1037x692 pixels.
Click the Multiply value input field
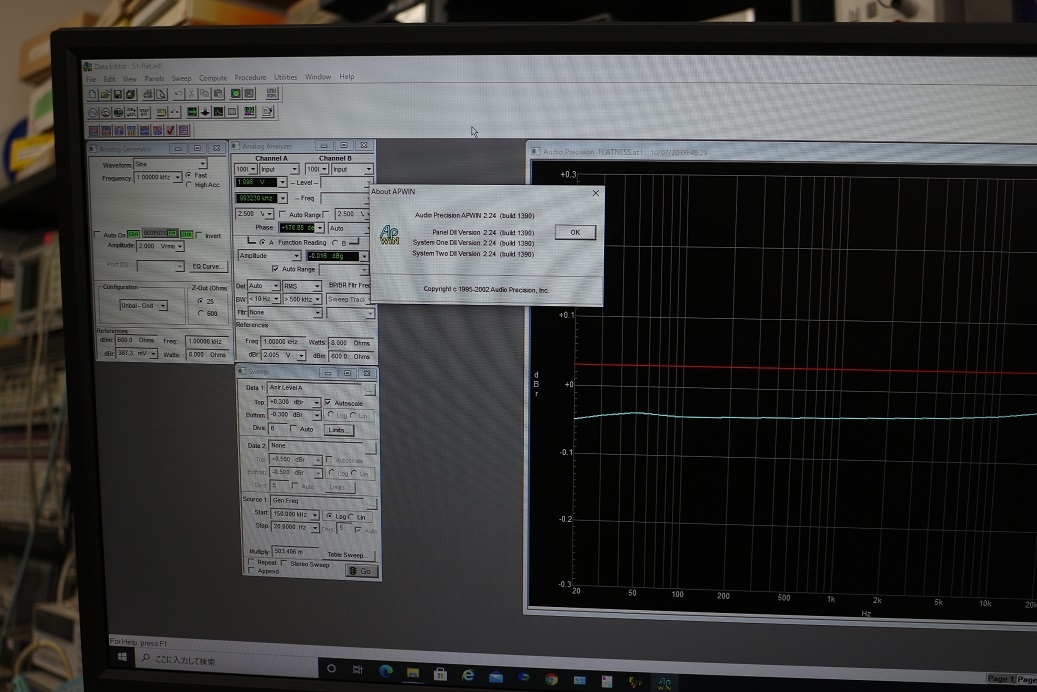296,551
